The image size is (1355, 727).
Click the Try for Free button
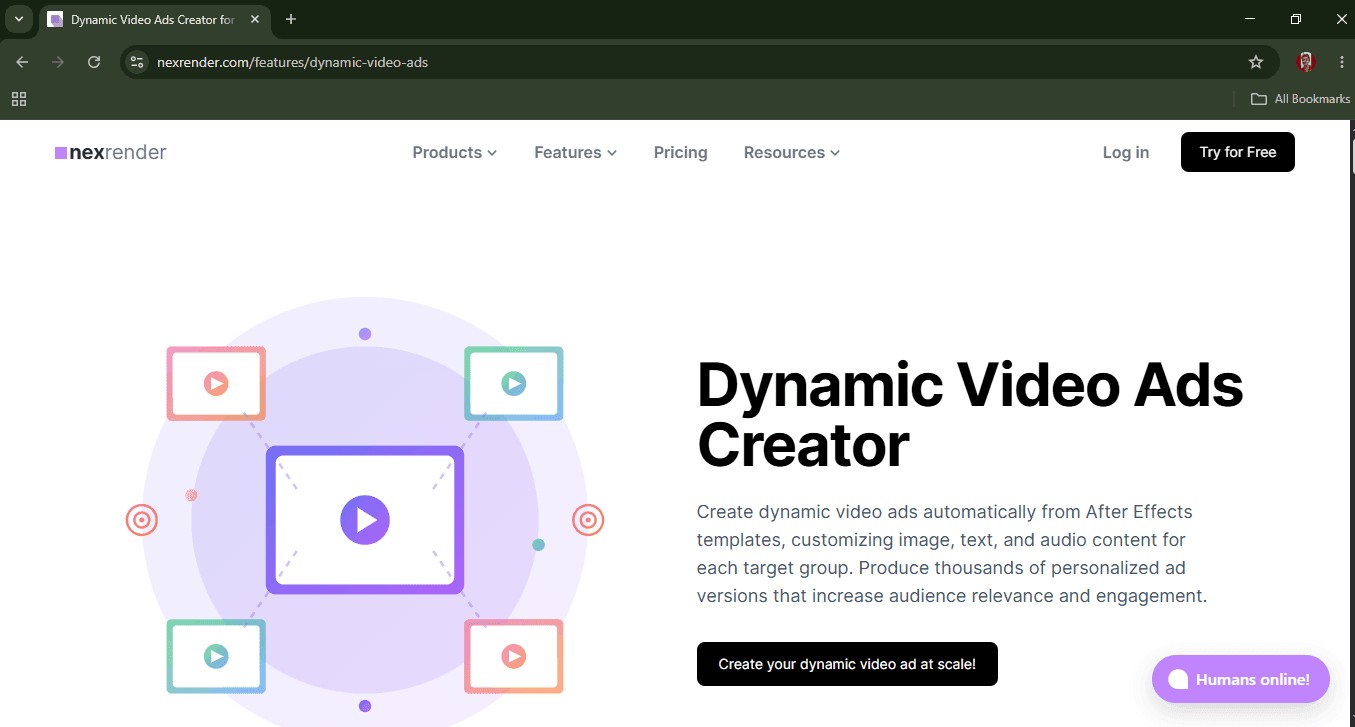(1238, 152)
